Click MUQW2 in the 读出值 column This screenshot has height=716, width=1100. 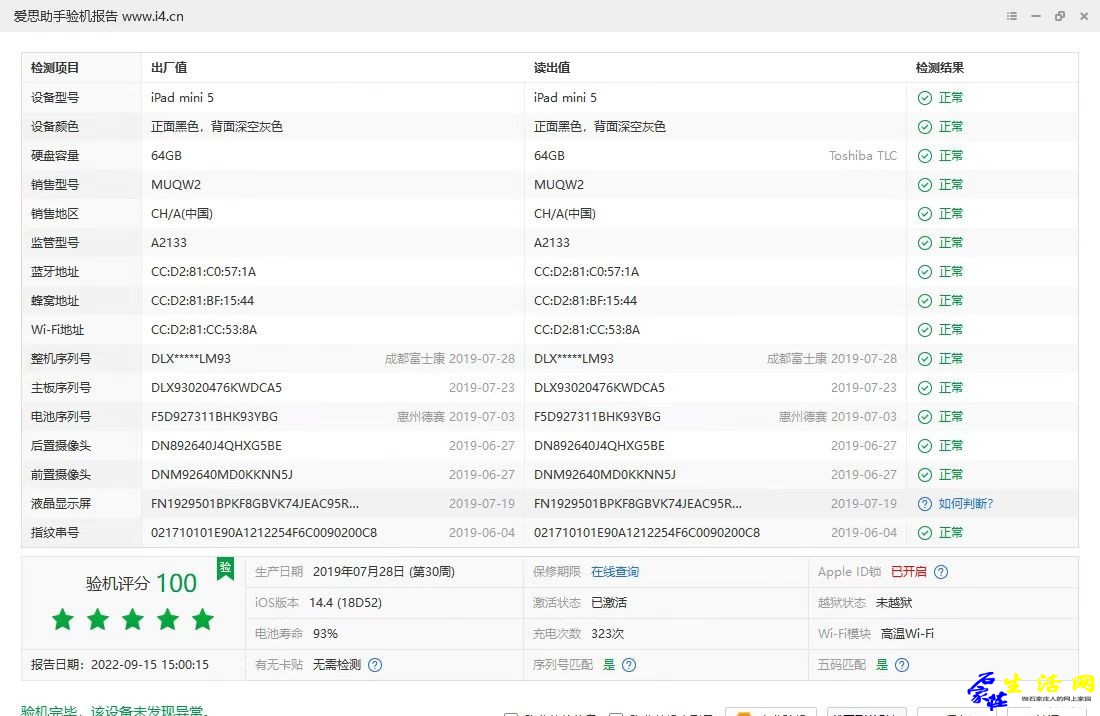559,184
